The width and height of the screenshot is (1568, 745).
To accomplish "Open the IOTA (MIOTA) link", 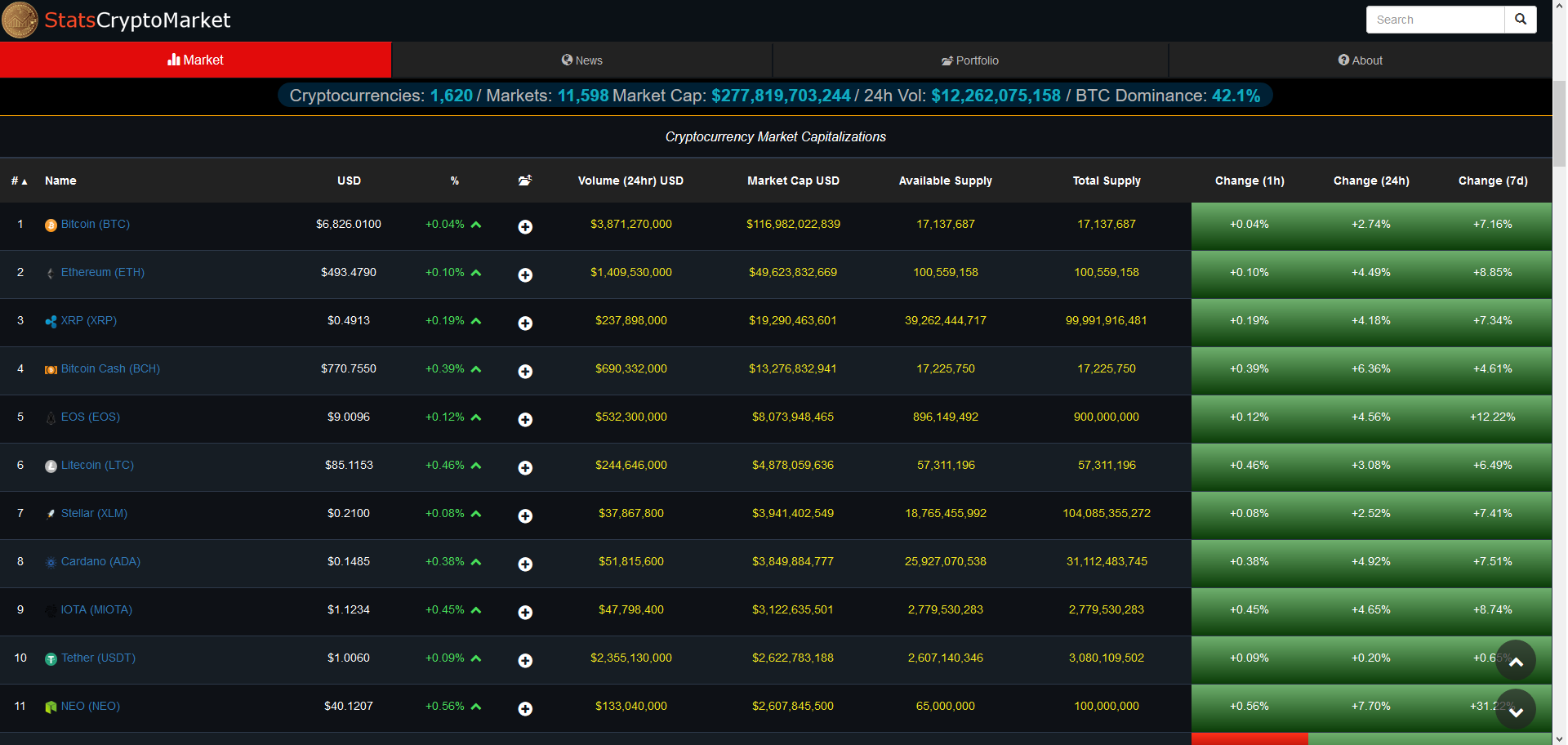I will point(96,609).
